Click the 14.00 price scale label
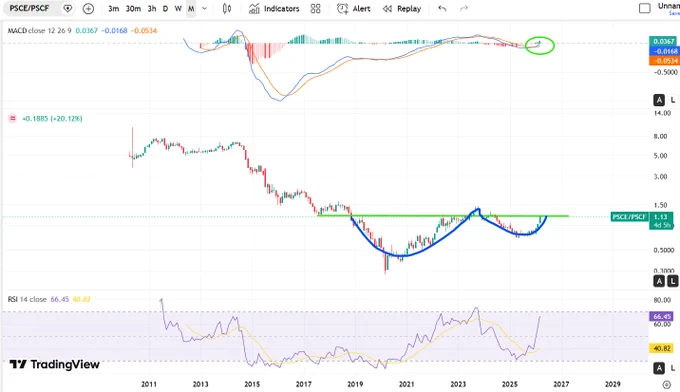This screenshot has width=680, height=392. point(663,113)
